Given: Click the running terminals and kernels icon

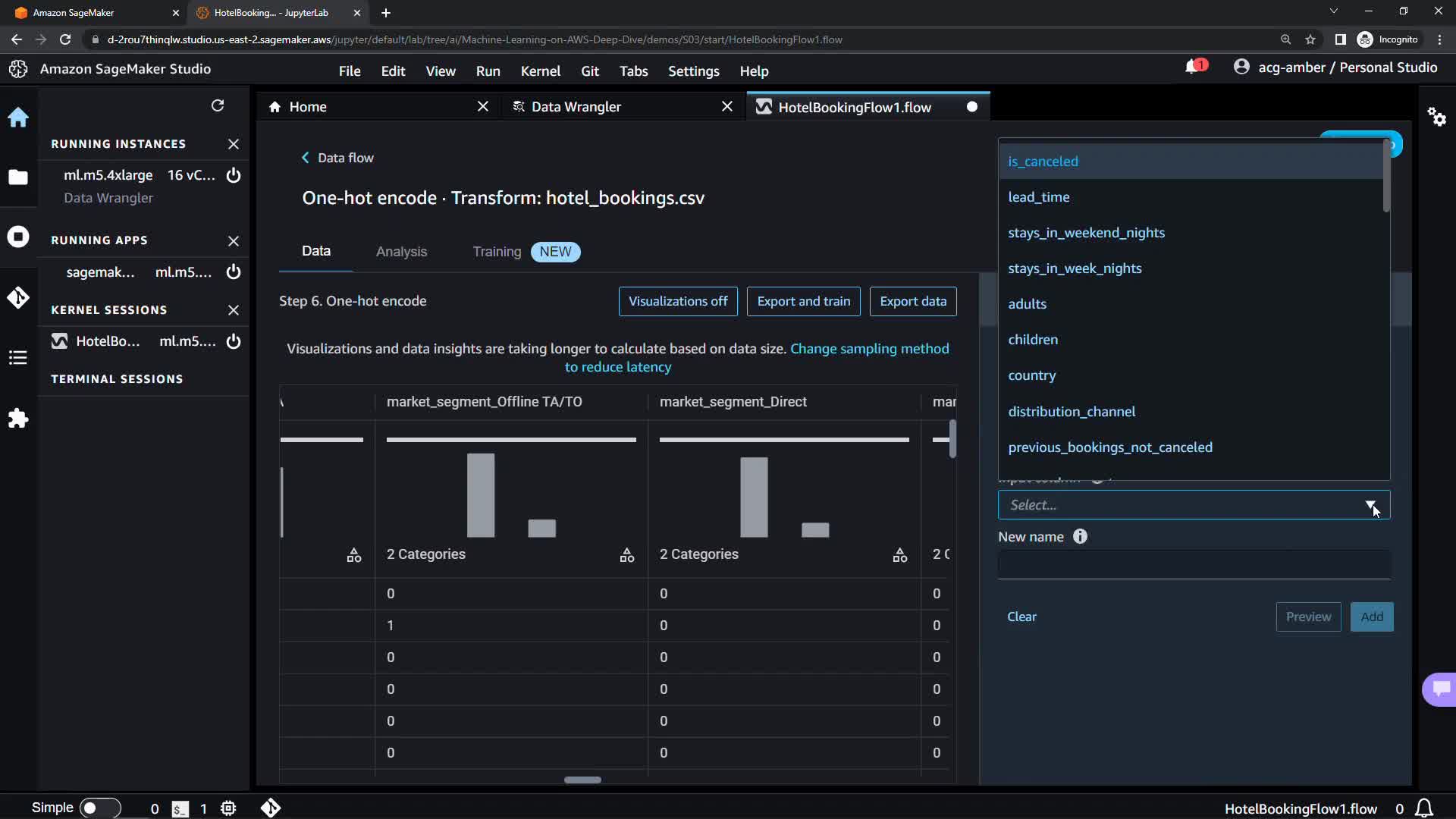Looking at the screenshot, I should pos(18,237).
